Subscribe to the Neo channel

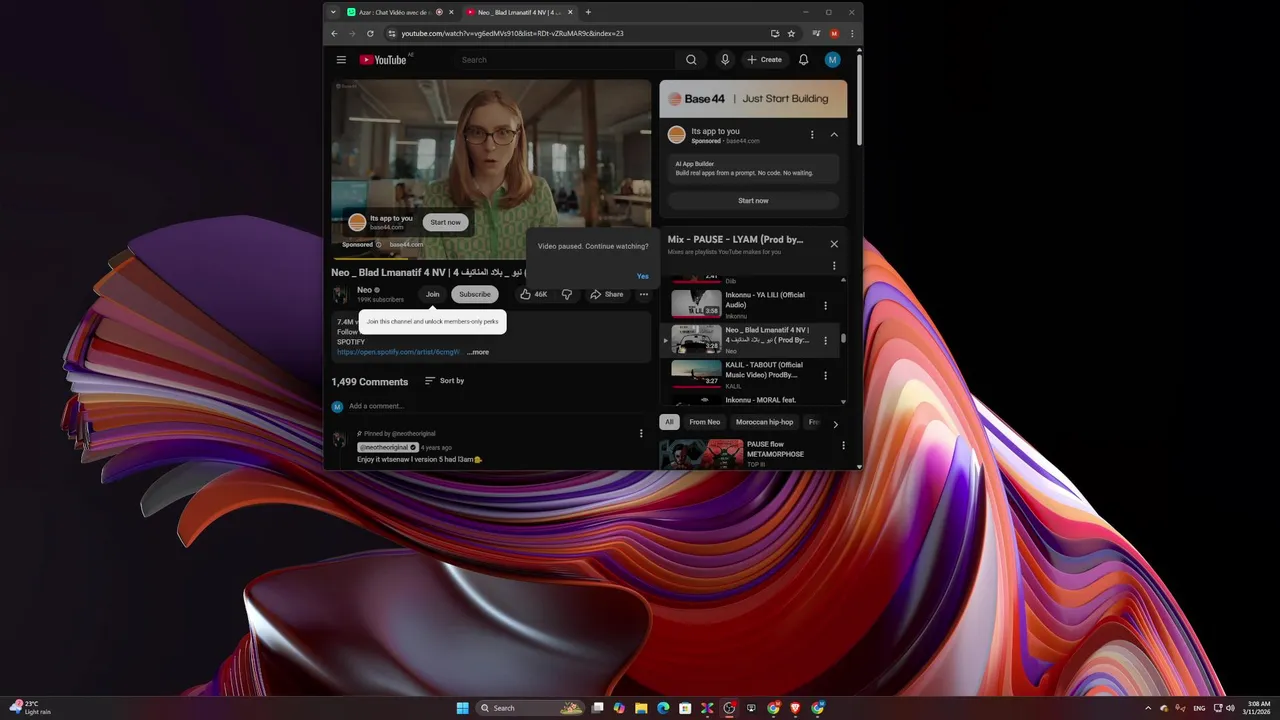(475, 294)
